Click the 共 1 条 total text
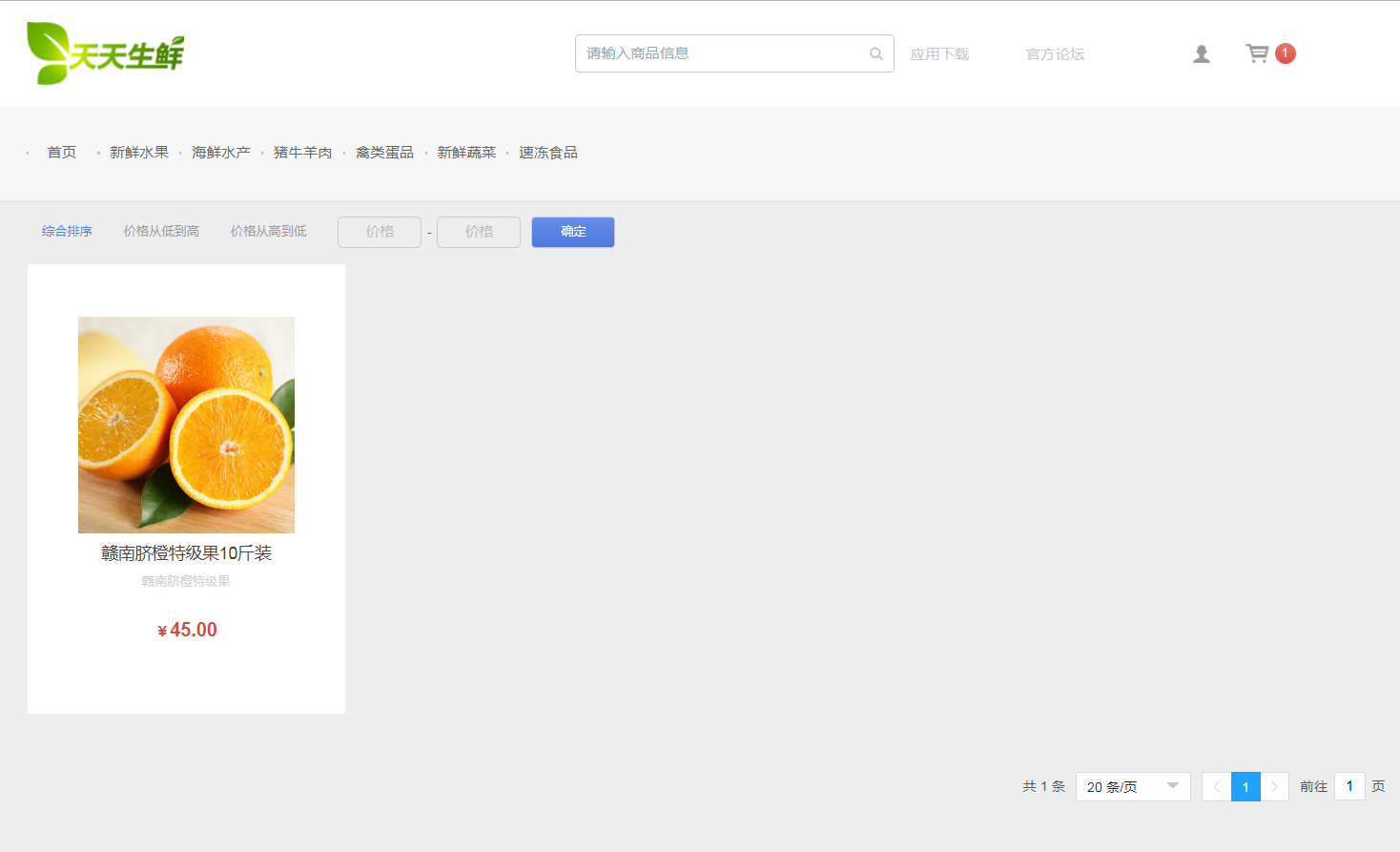This screenshot has height=852, width=1400. point(1043,786)
